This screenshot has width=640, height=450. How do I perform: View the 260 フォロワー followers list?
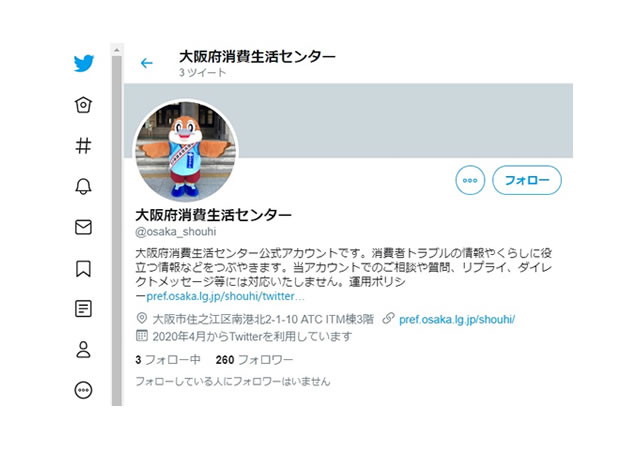[254, 360]
